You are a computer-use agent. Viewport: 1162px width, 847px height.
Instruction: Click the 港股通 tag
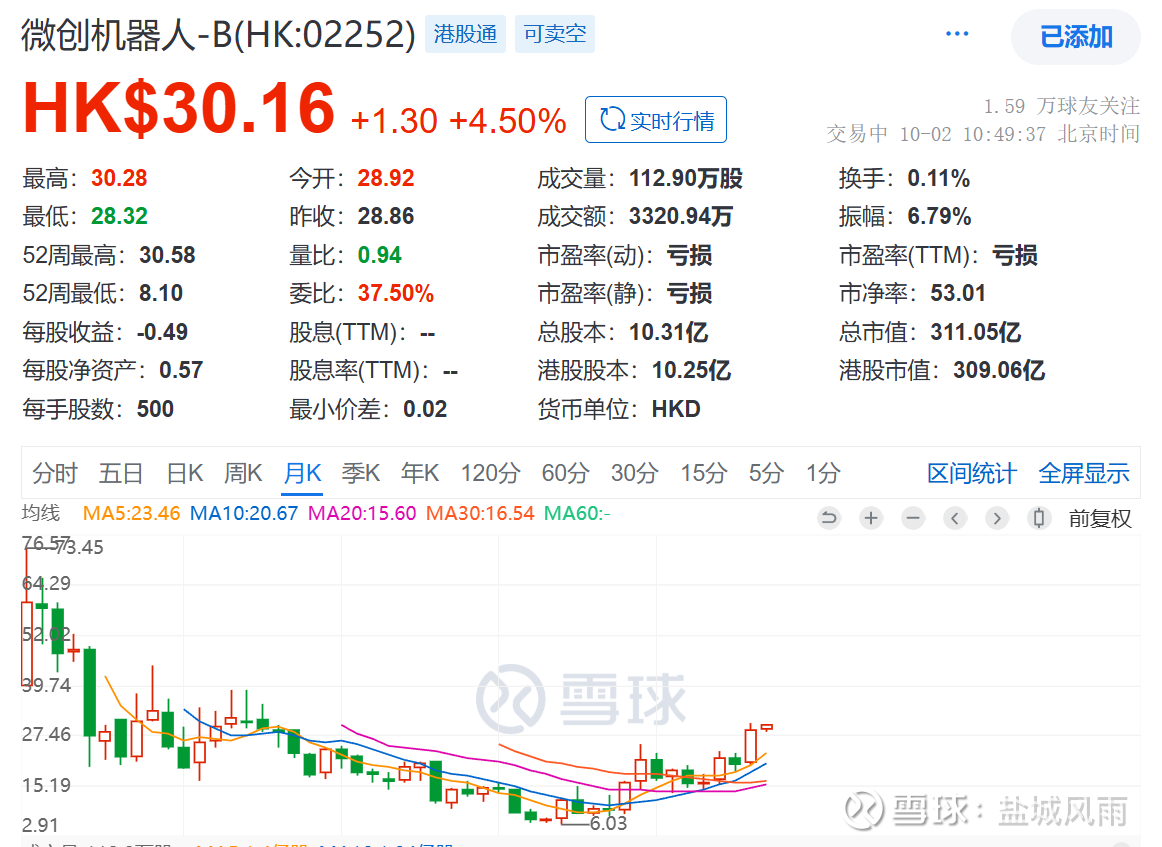[465, 34]
